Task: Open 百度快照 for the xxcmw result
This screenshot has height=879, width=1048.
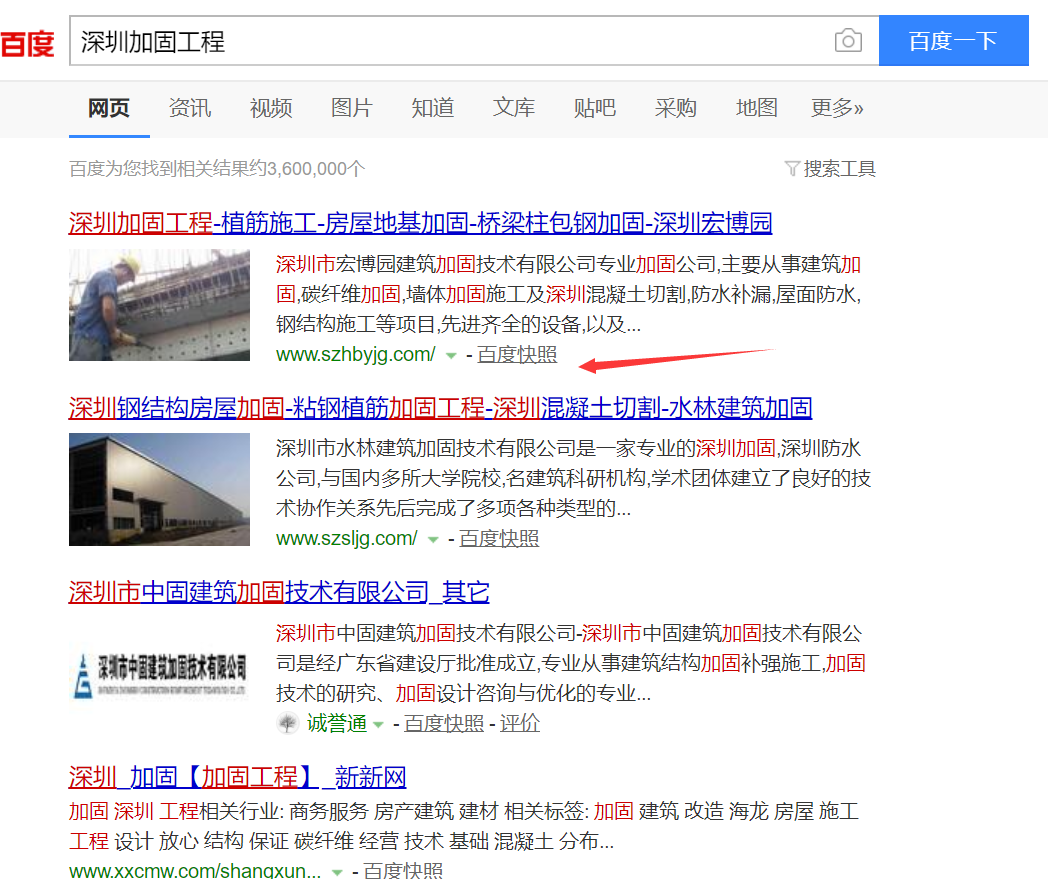Action: [x=403, y=870]
